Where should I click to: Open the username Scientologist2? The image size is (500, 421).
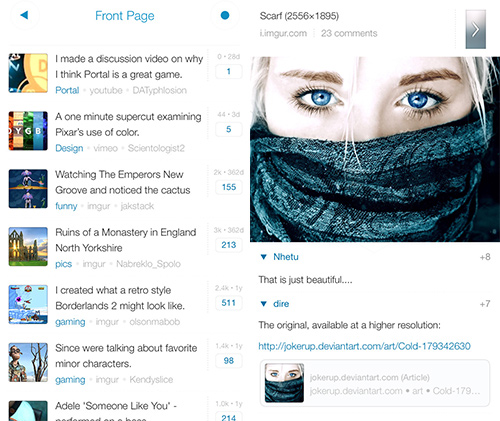click(156, 148)
